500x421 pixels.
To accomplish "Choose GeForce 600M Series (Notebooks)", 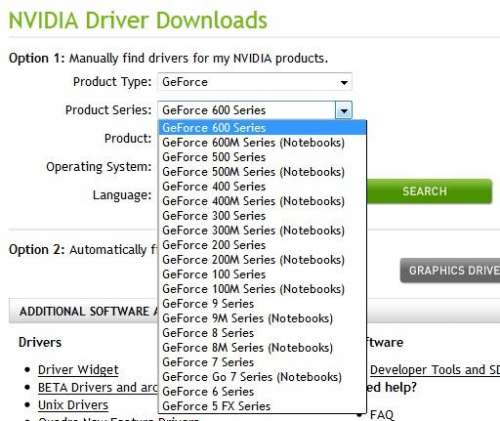I will tap(262, 143).
